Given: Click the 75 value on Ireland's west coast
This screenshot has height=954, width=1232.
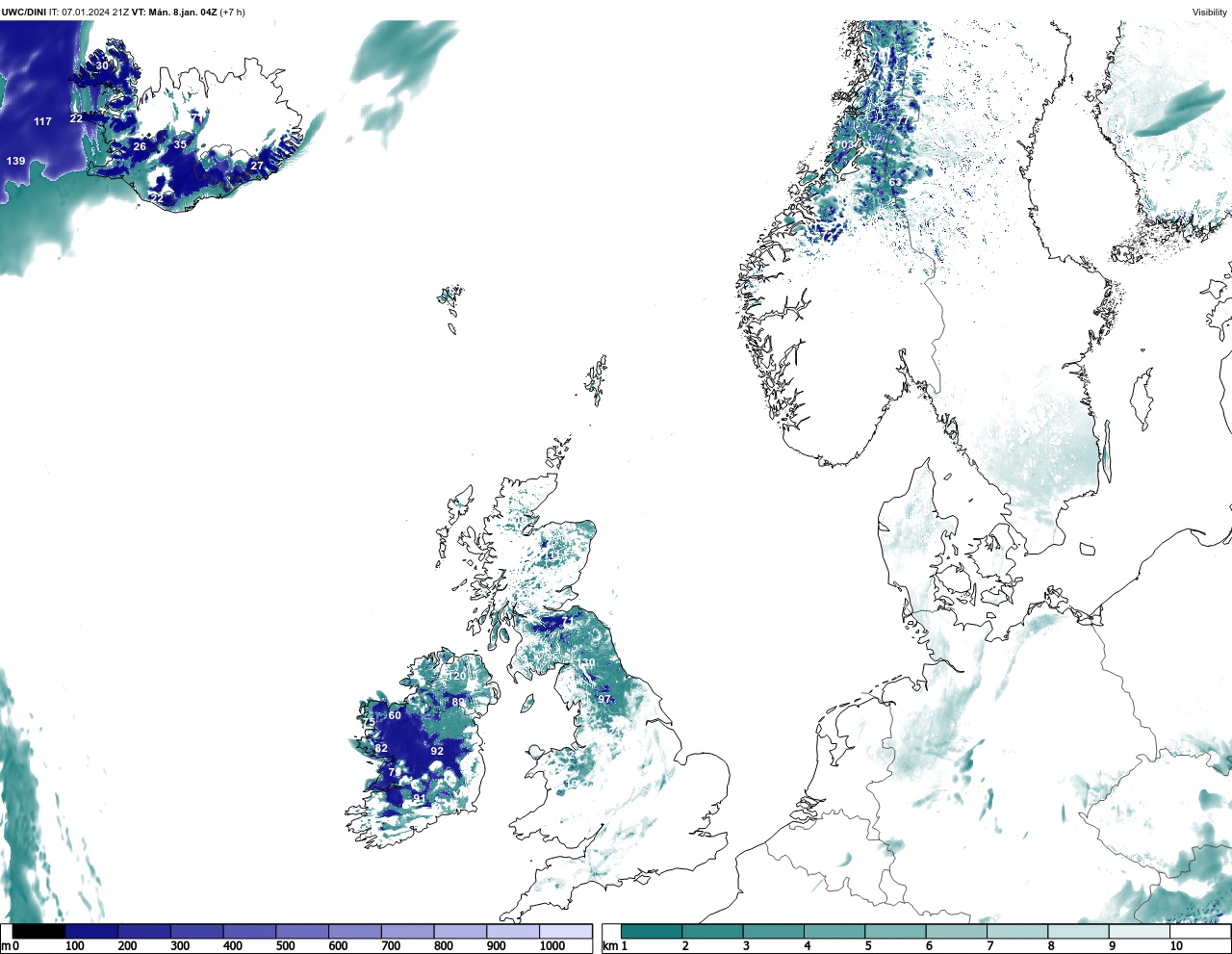Looking at the screenshot, I should pyautogui.click(x=368, y=722).
